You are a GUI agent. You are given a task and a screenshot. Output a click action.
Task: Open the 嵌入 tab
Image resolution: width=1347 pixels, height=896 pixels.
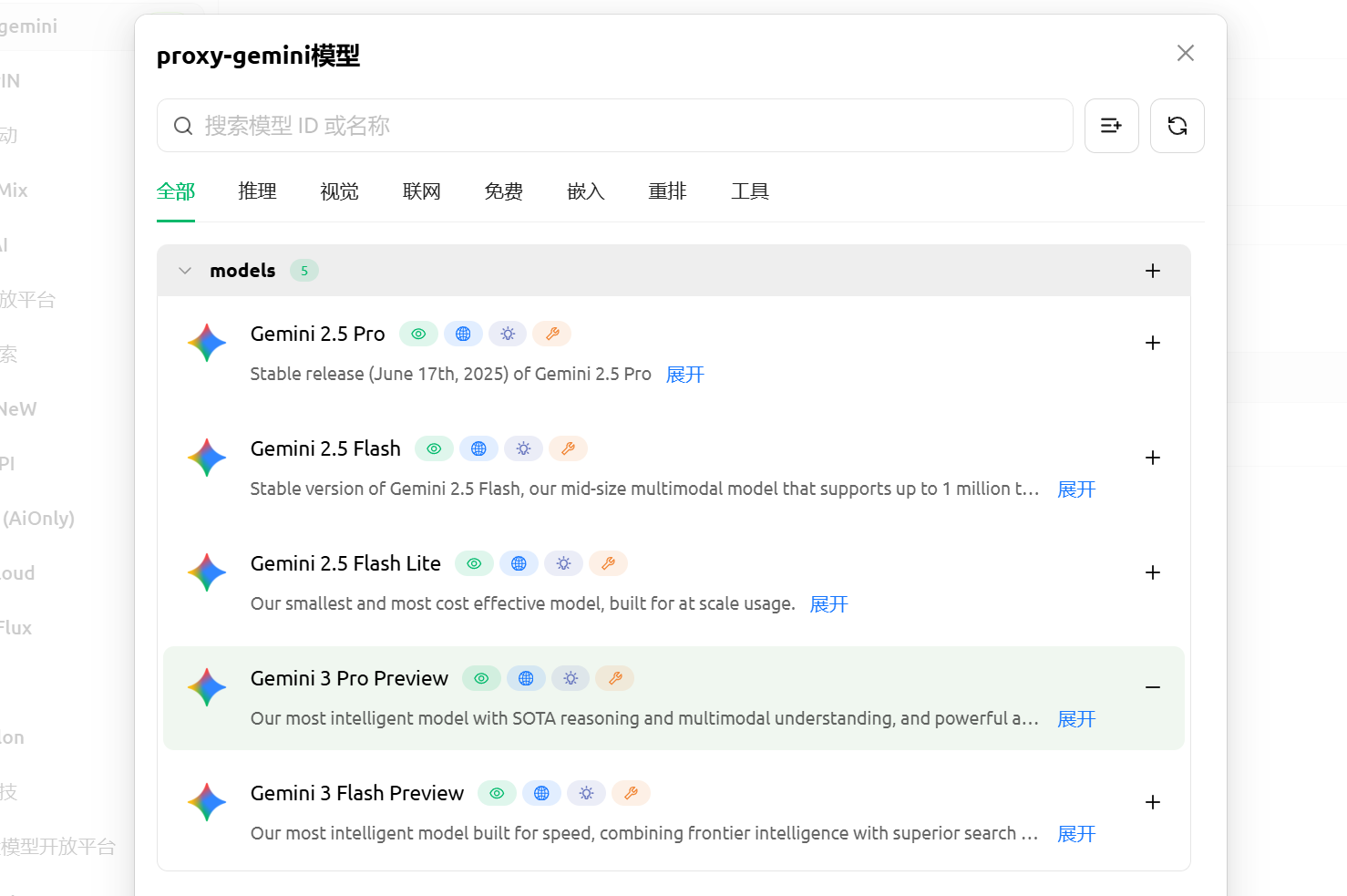585,191
